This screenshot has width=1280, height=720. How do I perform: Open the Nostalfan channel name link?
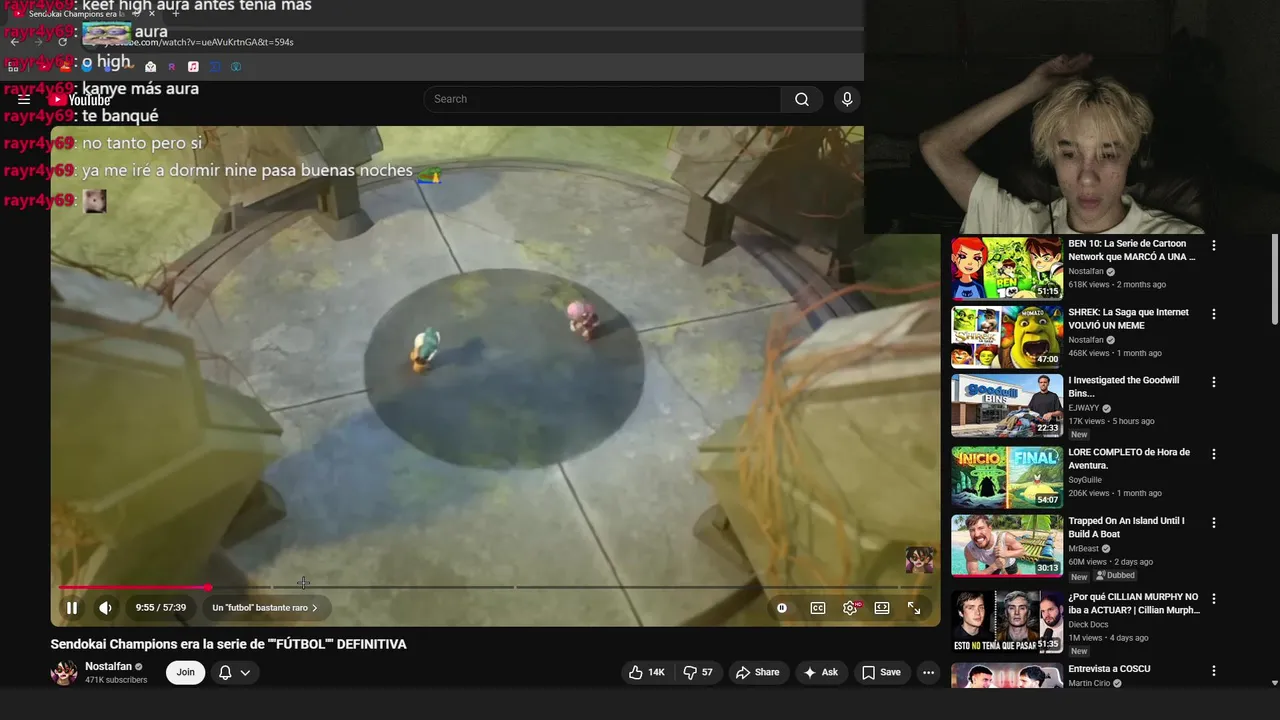coord(108,666)
